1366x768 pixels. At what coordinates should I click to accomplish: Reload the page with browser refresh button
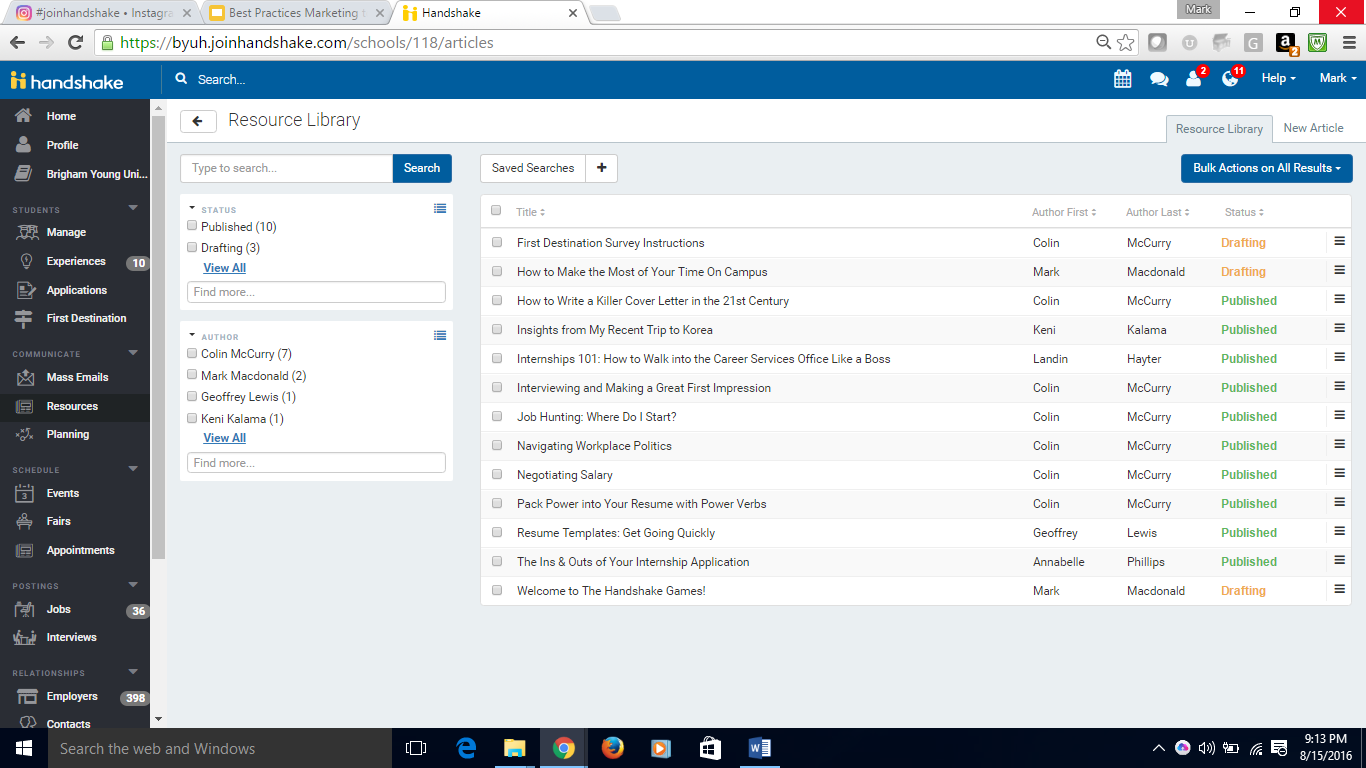75,43
